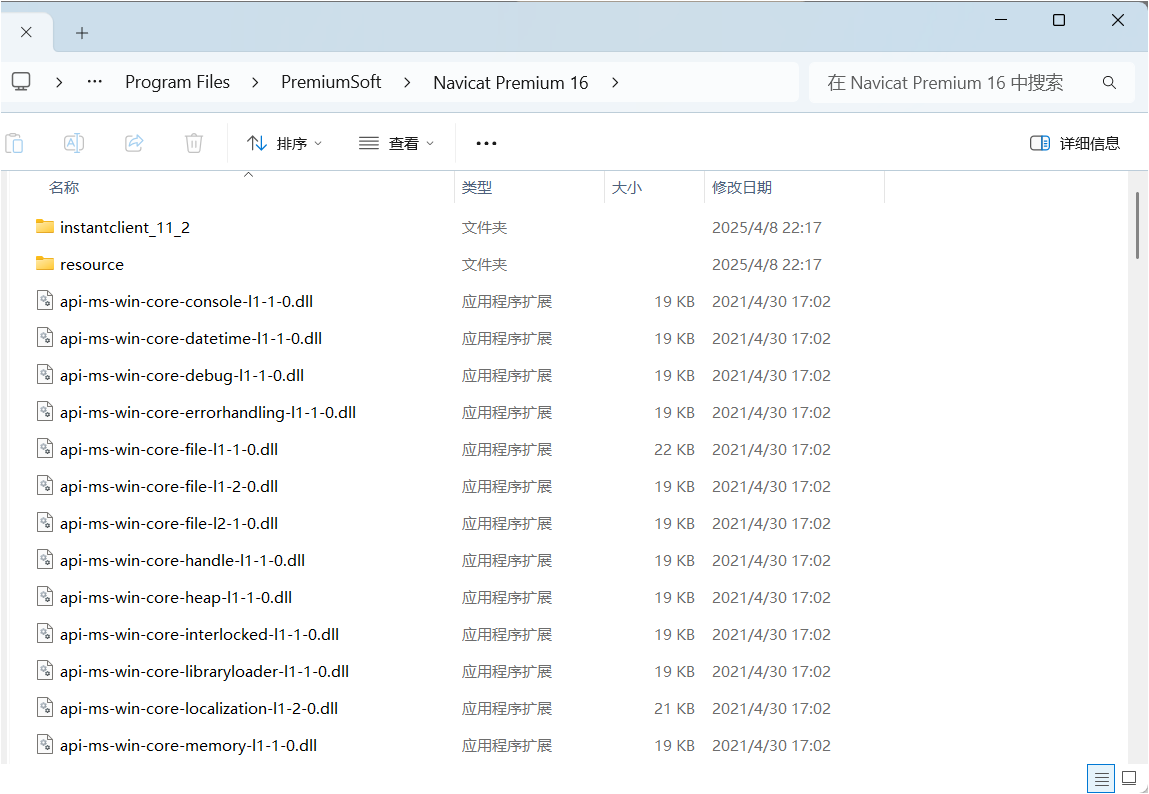Navigate to PremiumSoft in breadcrumb

pyautogui.click(x=331, y=82)
